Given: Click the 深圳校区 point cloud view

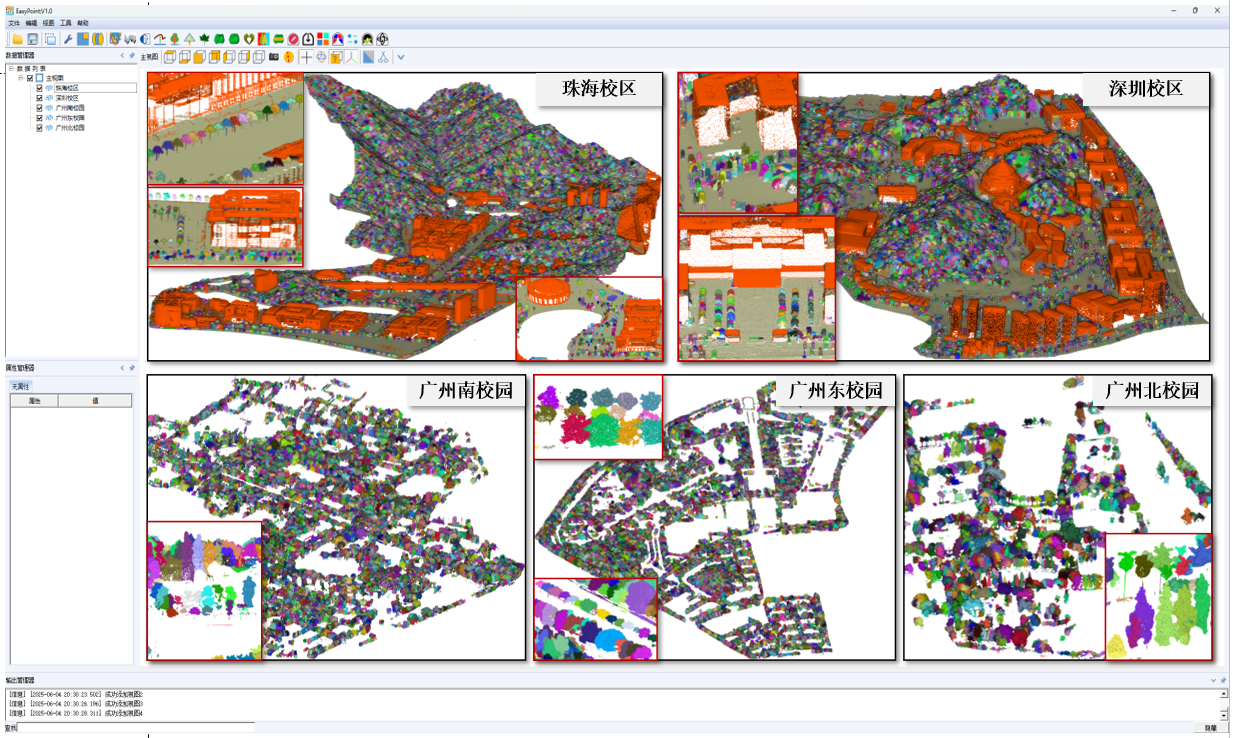Looking at the screenshot, I should (x=944, y=216).
